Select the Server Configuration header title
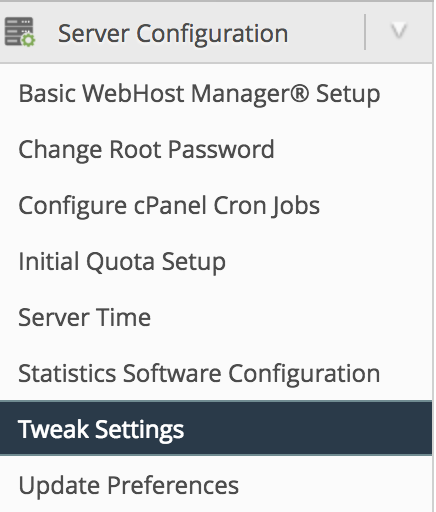The width and height of the screenshot is (436, 512). point(173,34)
